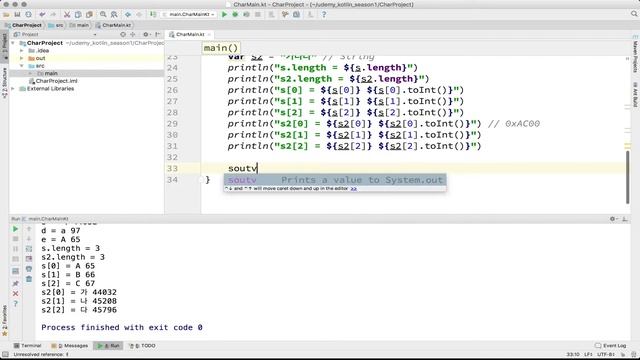Click the Undo arrow in toolbar

tap(42, 14)
